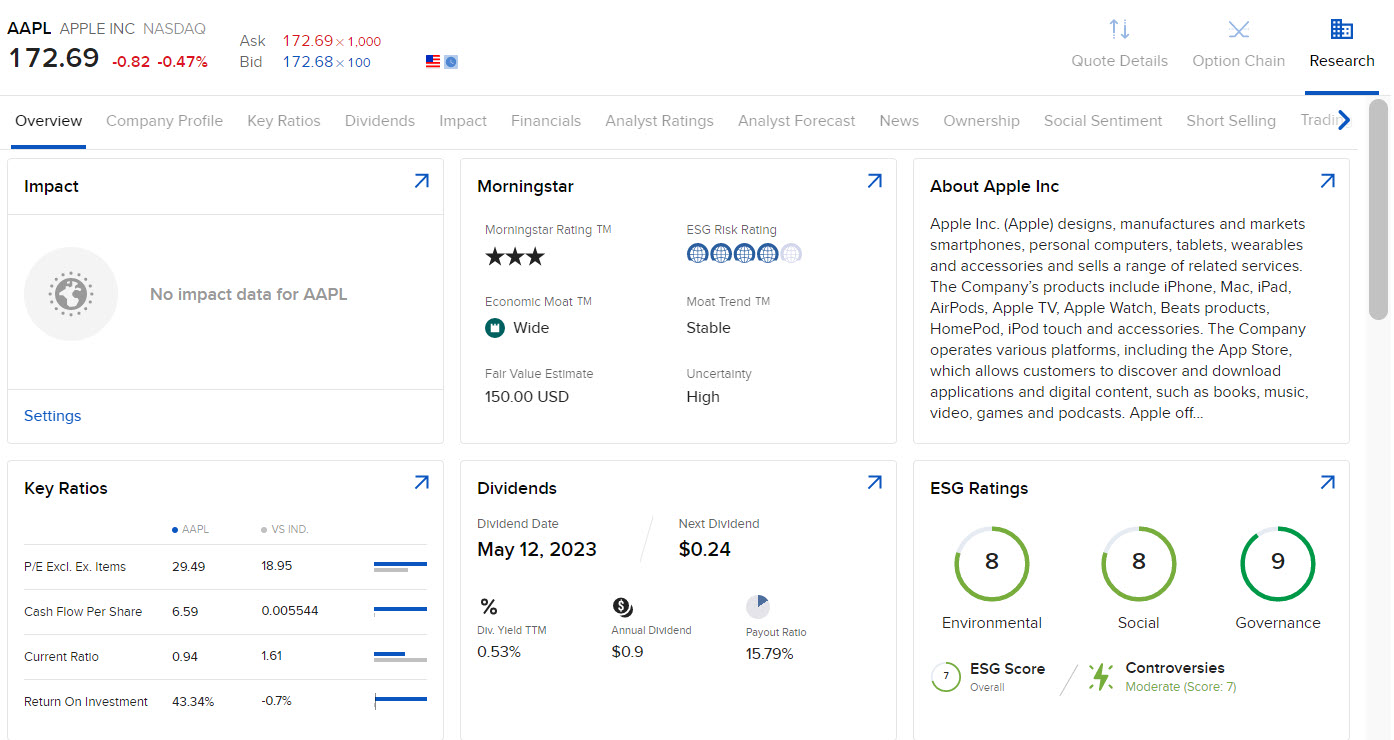This screenshot has width=1394, height=740.
Task: Click the Next Dividend amount $0.24
Action: point(705,549)
